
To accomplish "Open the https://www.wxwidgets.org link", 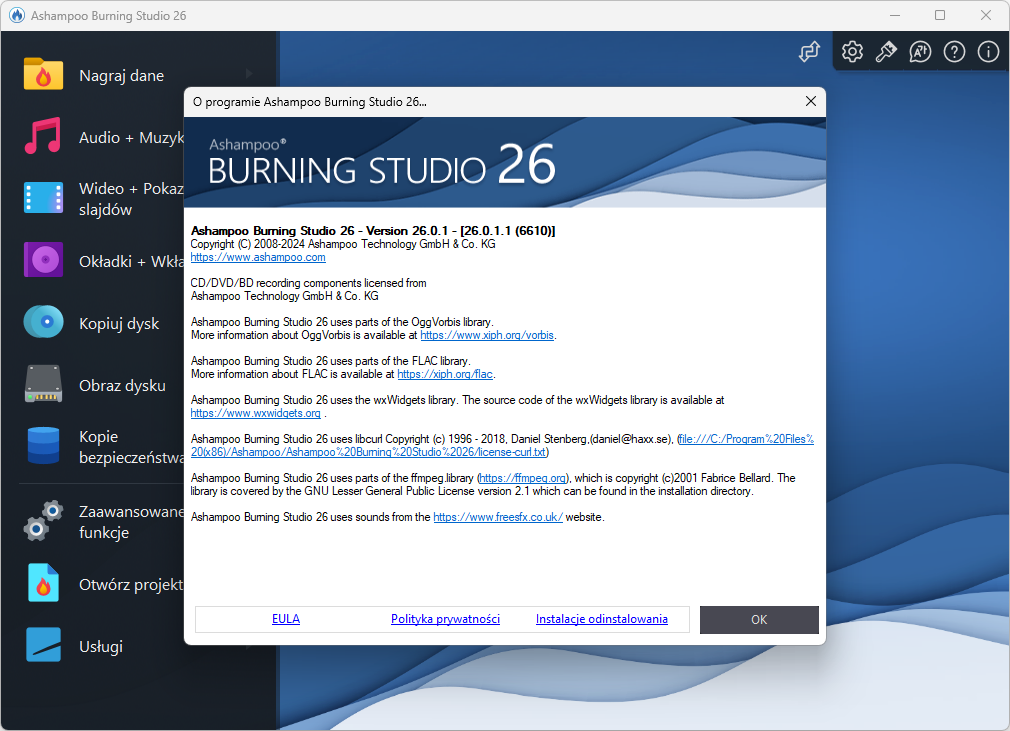I will tap(255, 413).
